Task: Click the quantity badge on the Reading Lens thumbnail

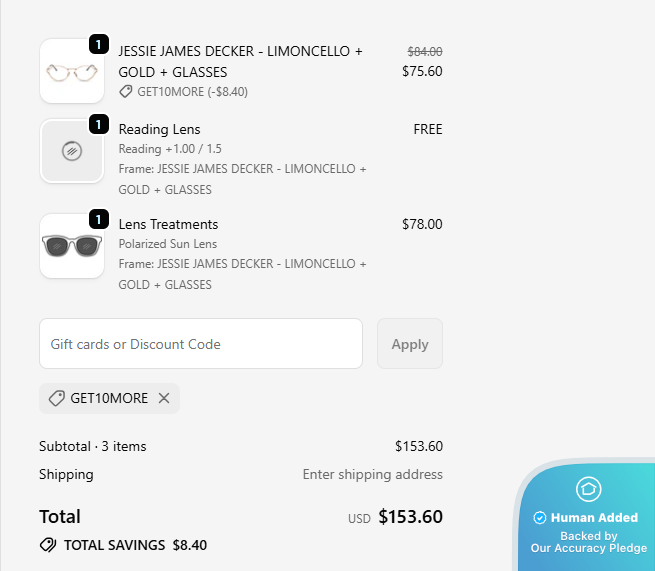Action: 98,124
